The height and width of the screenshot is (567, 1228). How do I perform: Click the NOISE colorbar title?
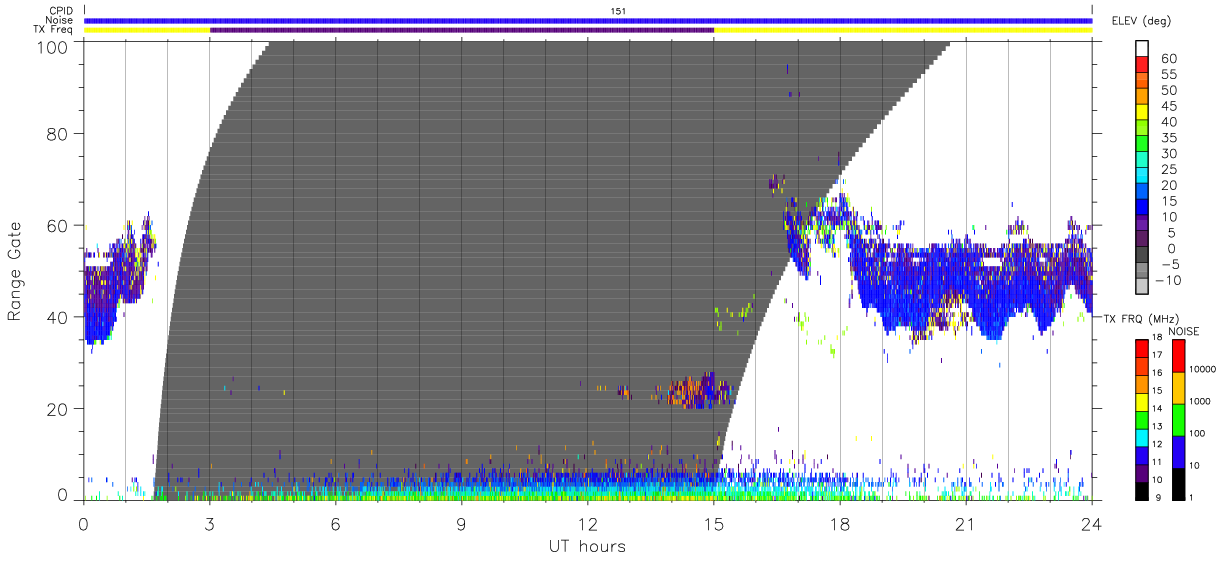coord(1183,331)
